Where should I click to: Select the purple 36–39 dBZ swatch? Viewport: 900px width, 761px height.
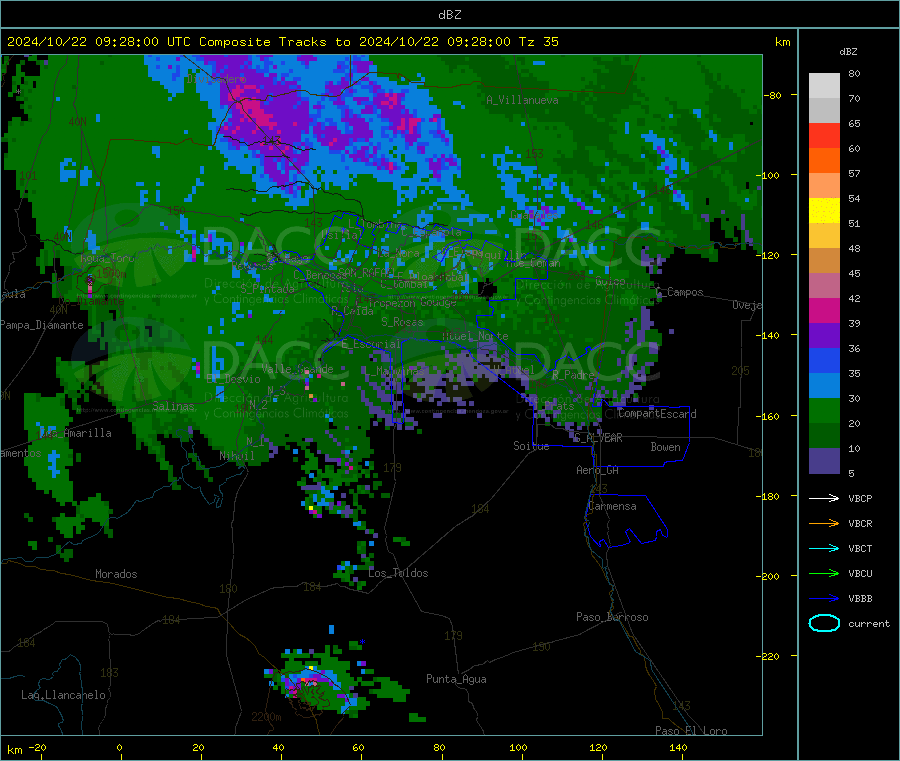[824, 335]
